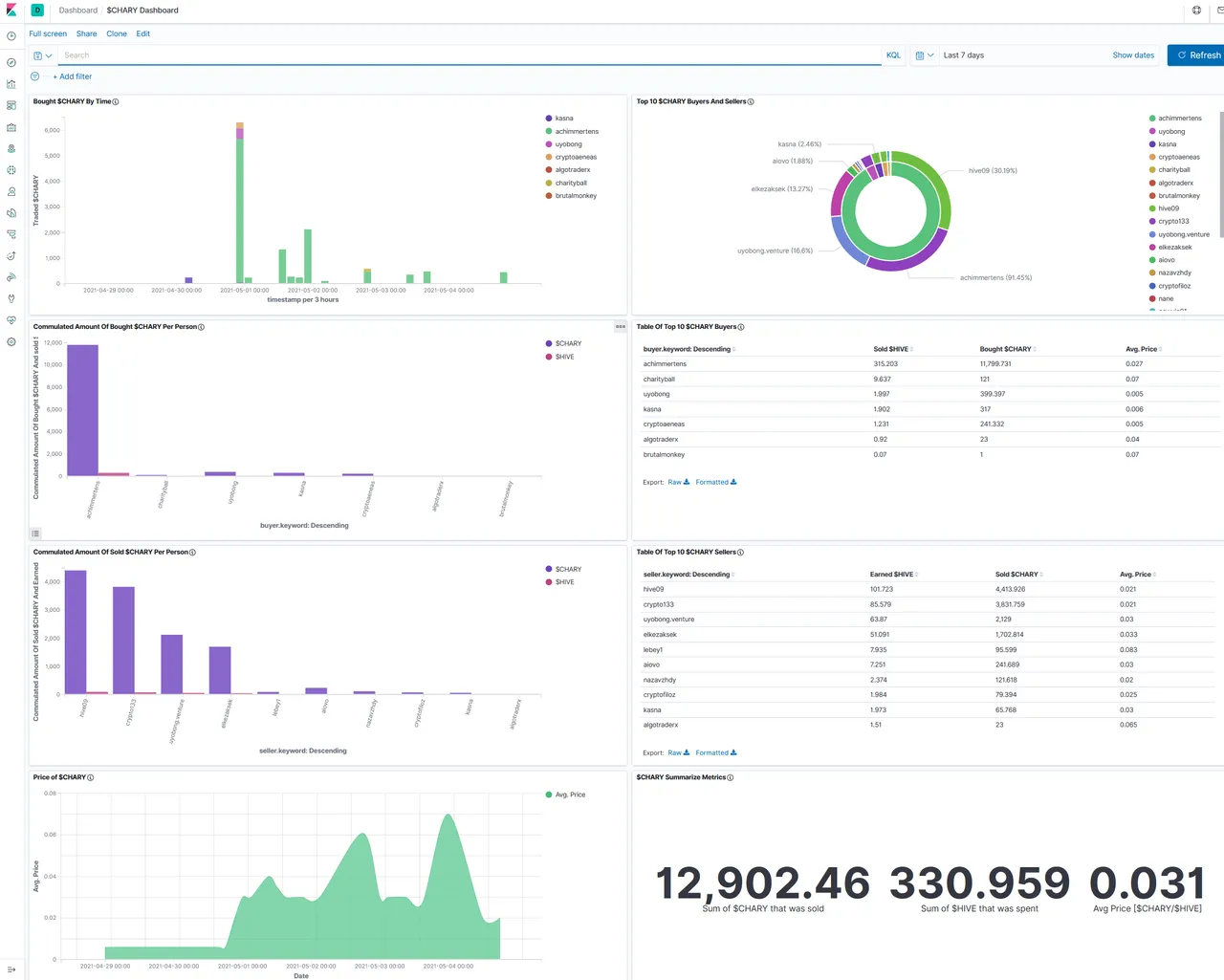The height and width of the screenshot is (980, 1224).
Task: Show info for $CHARY Summarize Metrics panel
Action: click(x=730, y=777)
